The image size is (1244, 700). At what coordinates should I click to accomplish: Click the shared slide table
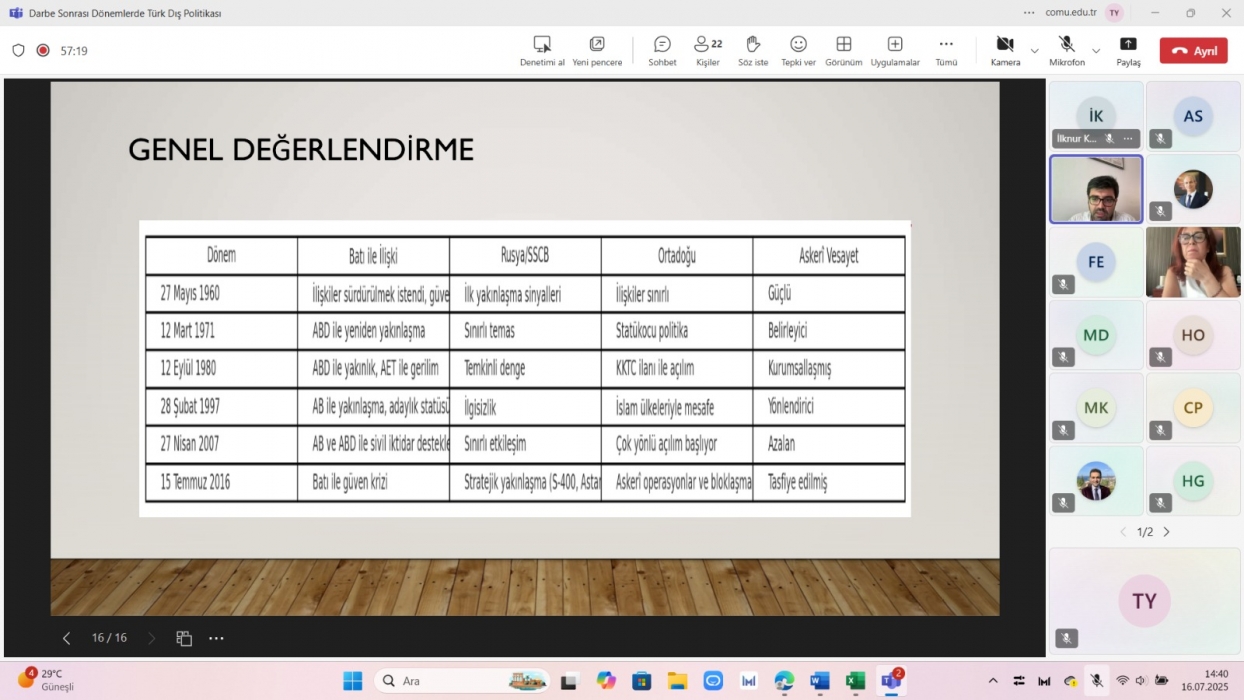point(525,368)
